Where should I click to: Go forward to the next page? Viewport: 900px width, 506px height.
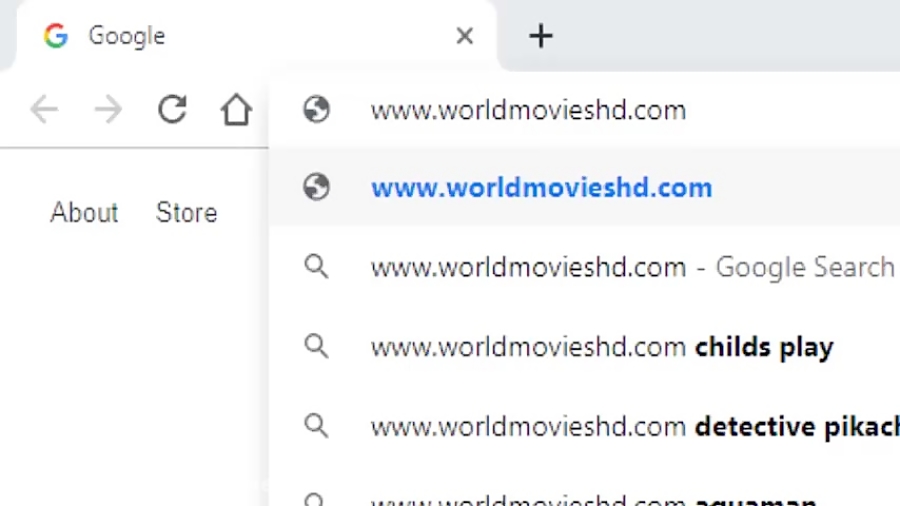108,109
